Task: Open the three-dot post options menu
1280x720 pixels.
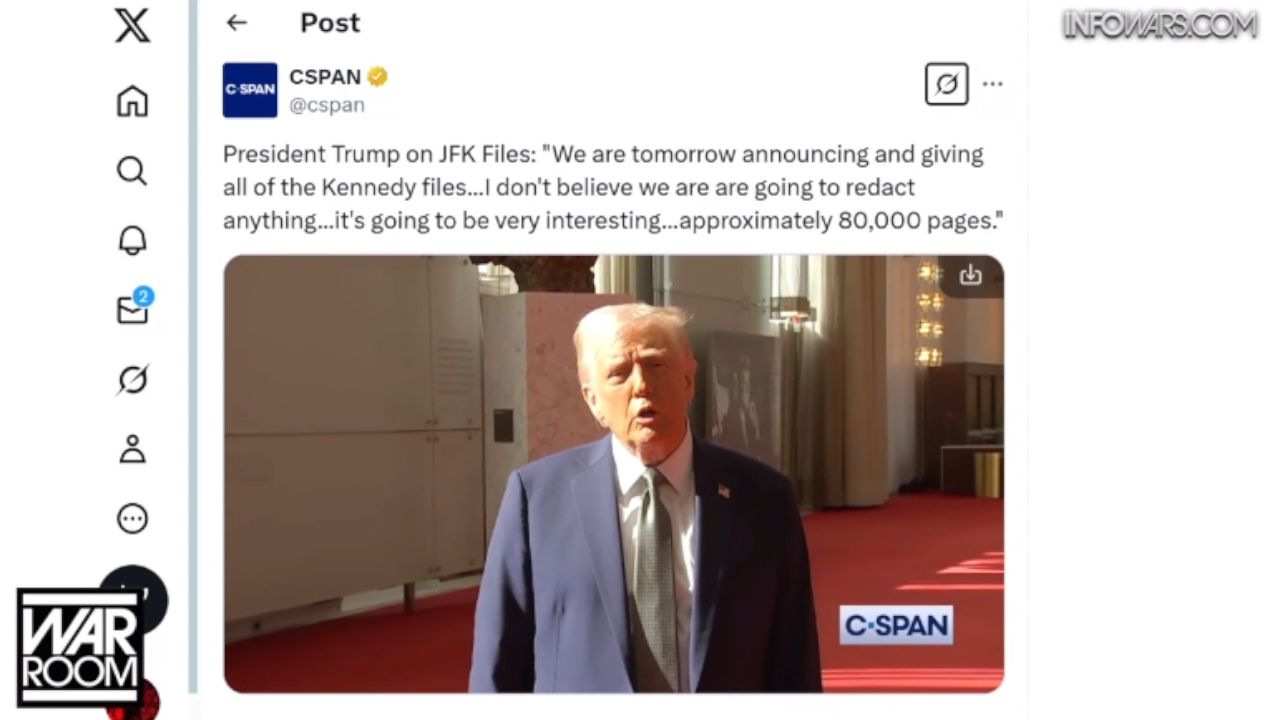Action: click(x=992, y=84)
